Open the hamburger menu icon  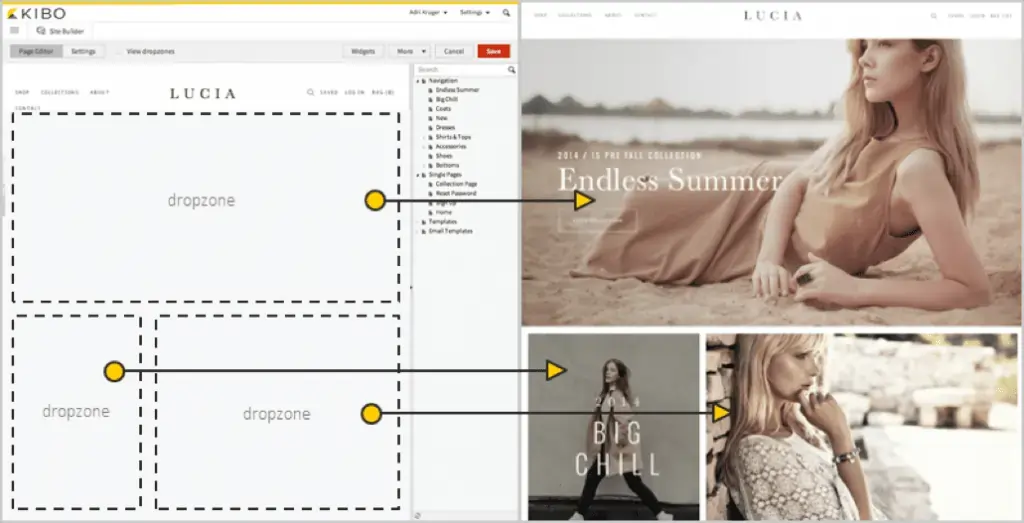tap(14, 30)
